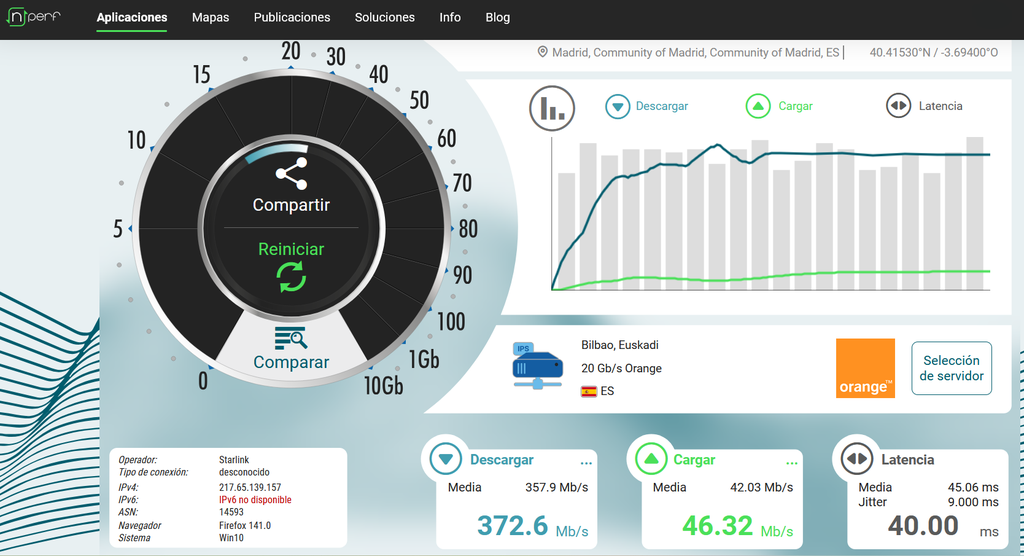The image size is (1024, 556).
Task: Click the green restart arrows icon
Action: coord(291,277)
